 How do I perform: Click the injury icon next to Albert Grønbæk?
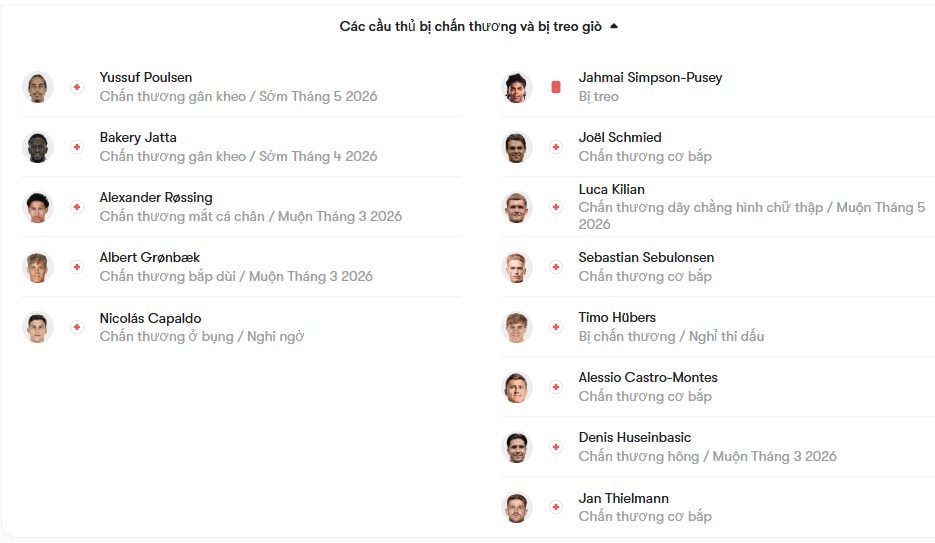(x=77, y=267)
